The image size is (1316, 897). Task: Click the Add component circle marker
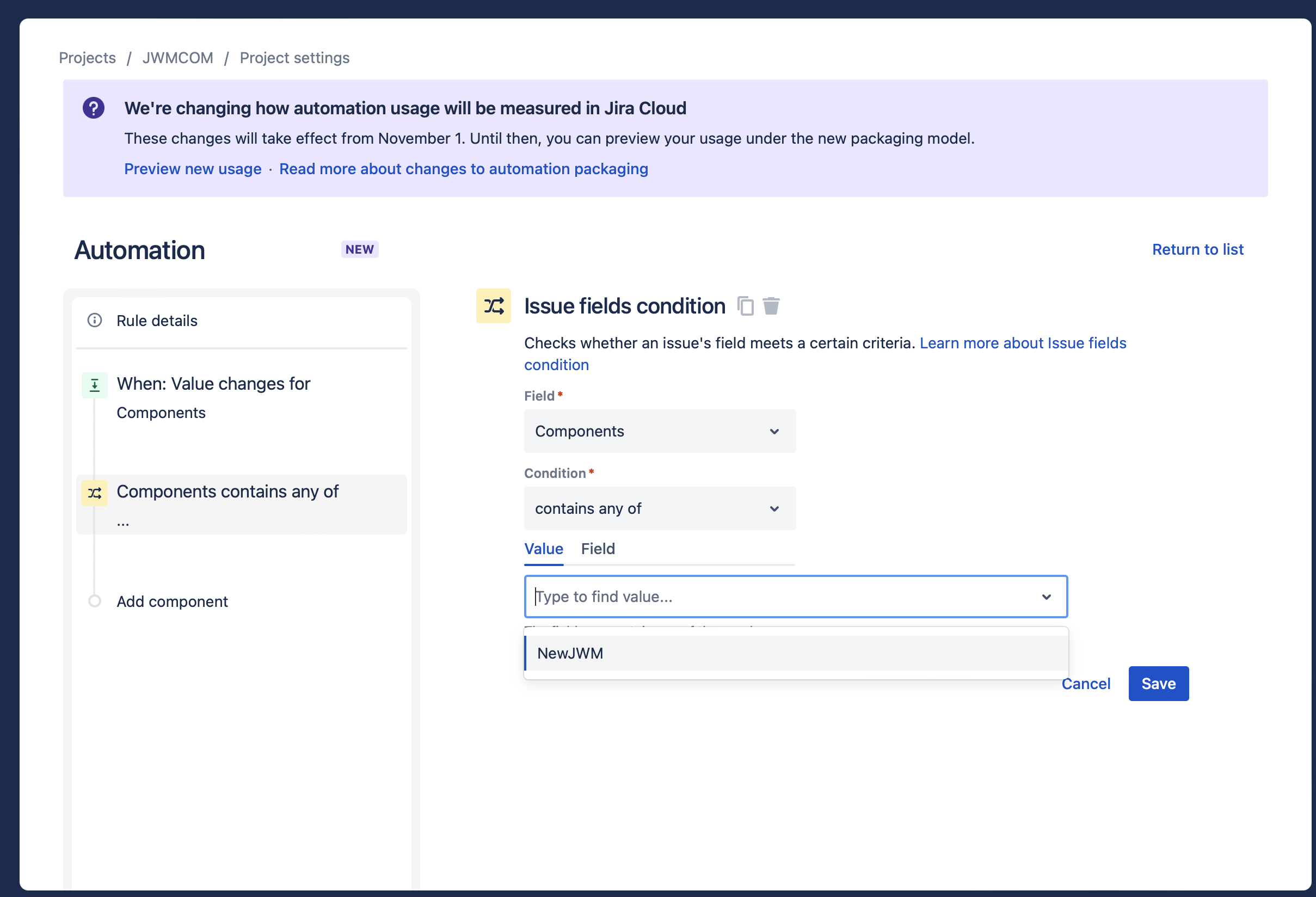95,601
